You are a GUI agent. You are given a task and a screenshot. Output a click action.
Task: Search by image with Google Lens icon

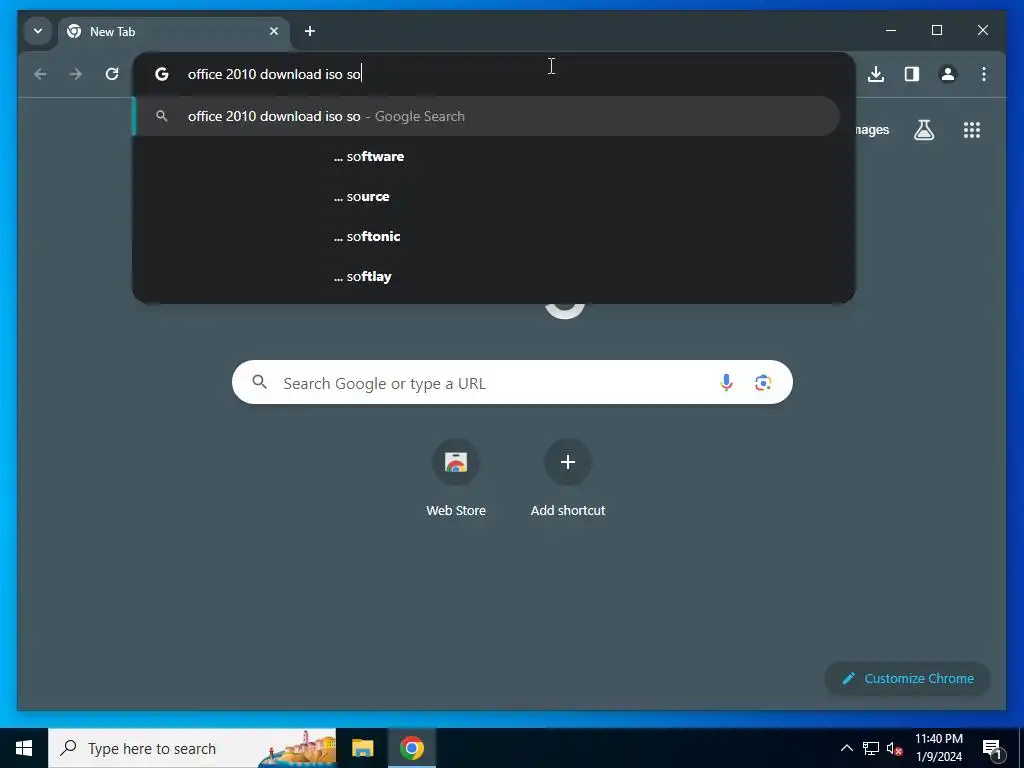(763, 383)
